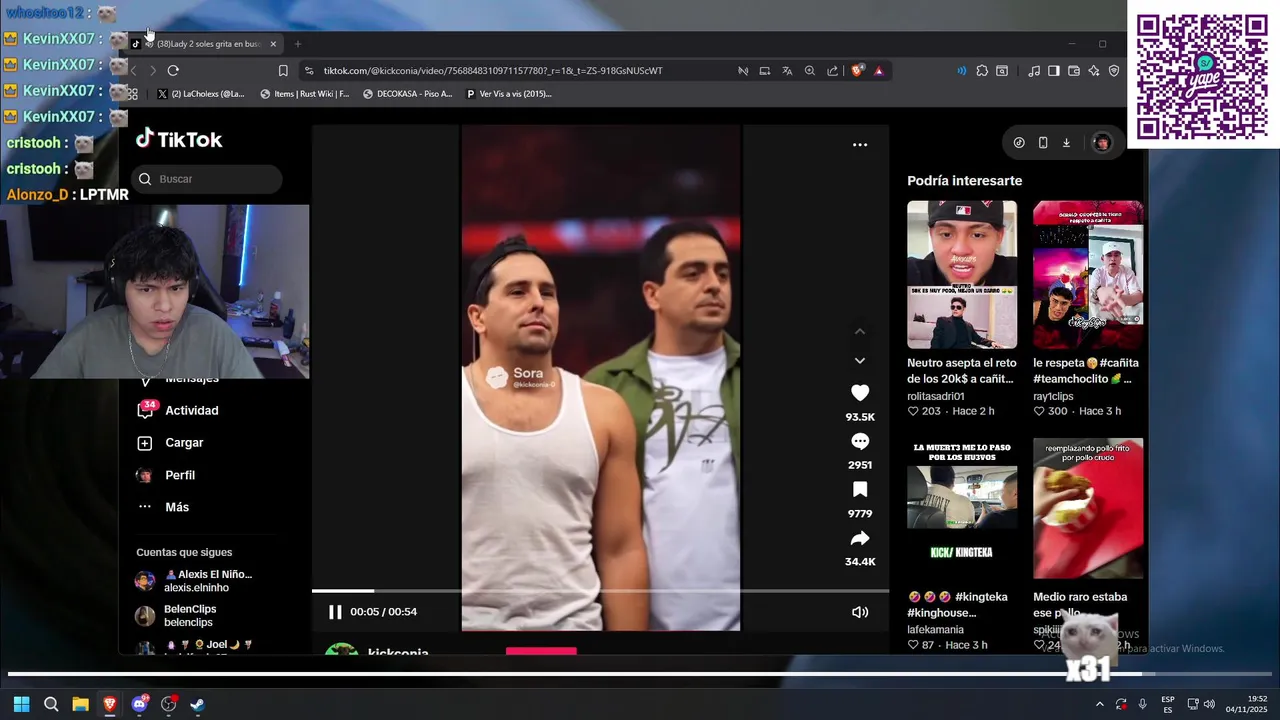Open the reemplazando pollo frito video thumbnail
This screenshot has width=1280, height=720.
(1088, 509)
